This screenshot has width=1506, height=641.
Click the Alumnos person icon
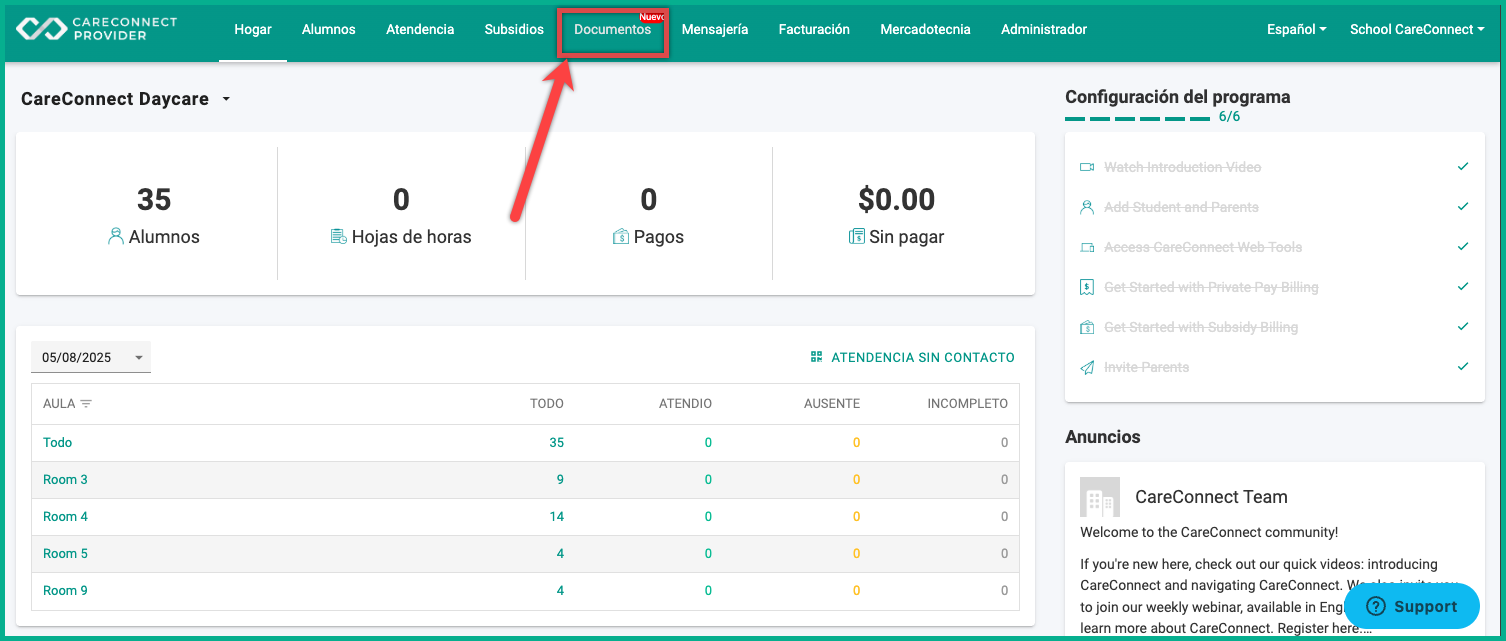(116, 237)
